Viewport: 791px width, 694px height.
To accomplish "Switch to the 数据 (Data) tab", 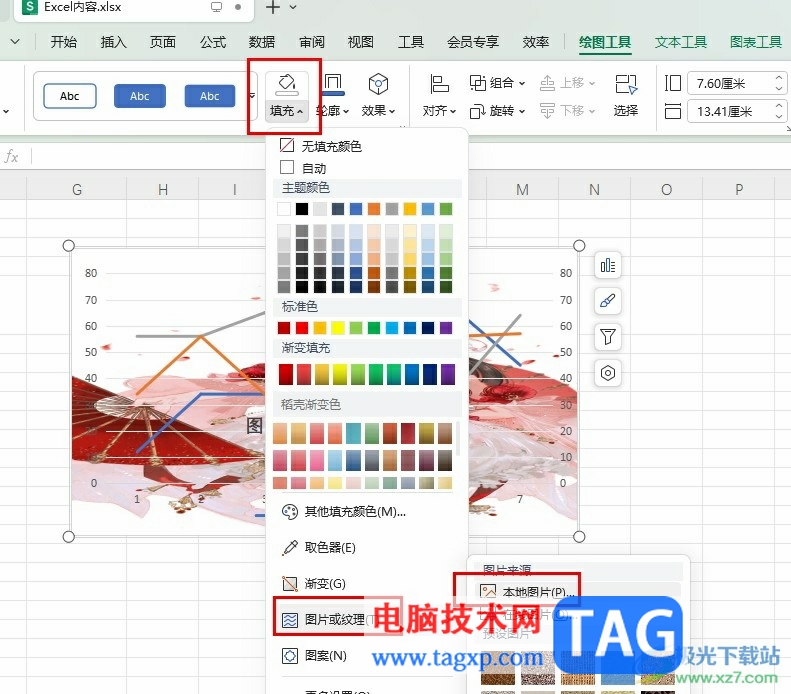I will (262, 42).
